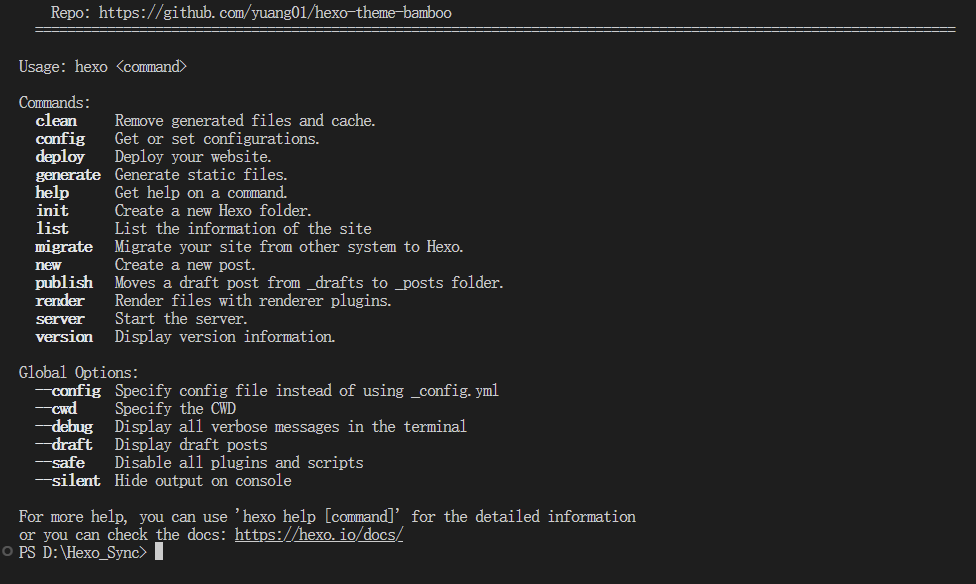Click the "--safe" global option
Viewport: 976px width, 584px height.
point(60,463)
